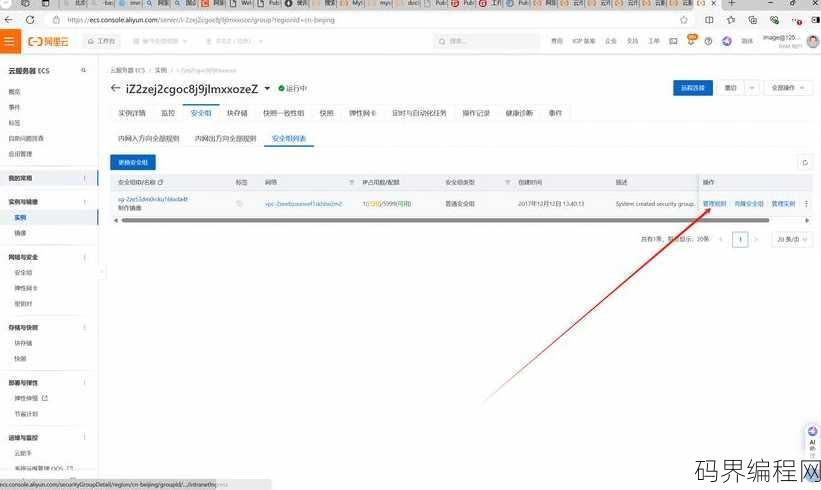Open the browser favorites icon in toolbar
The image size is (821, 490).
(x=730, y=20)
